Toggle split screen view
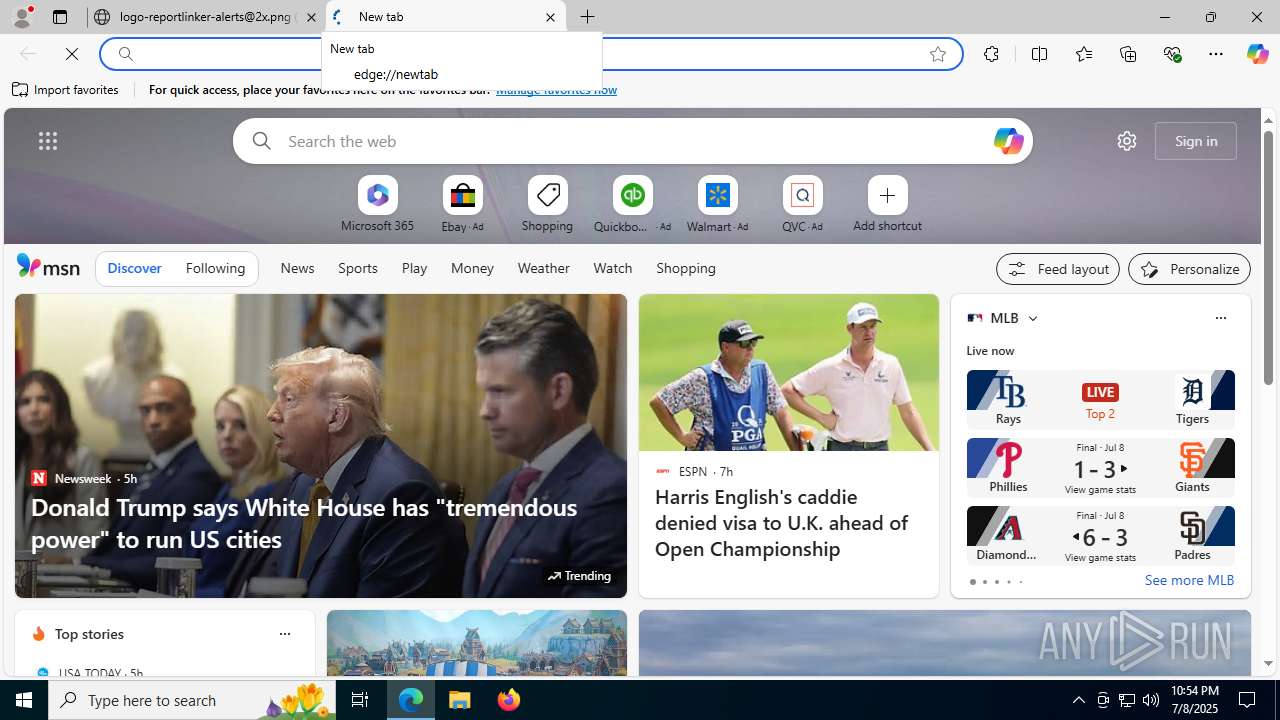The height and width of the screenshot is (720, 1280). 1039,54
